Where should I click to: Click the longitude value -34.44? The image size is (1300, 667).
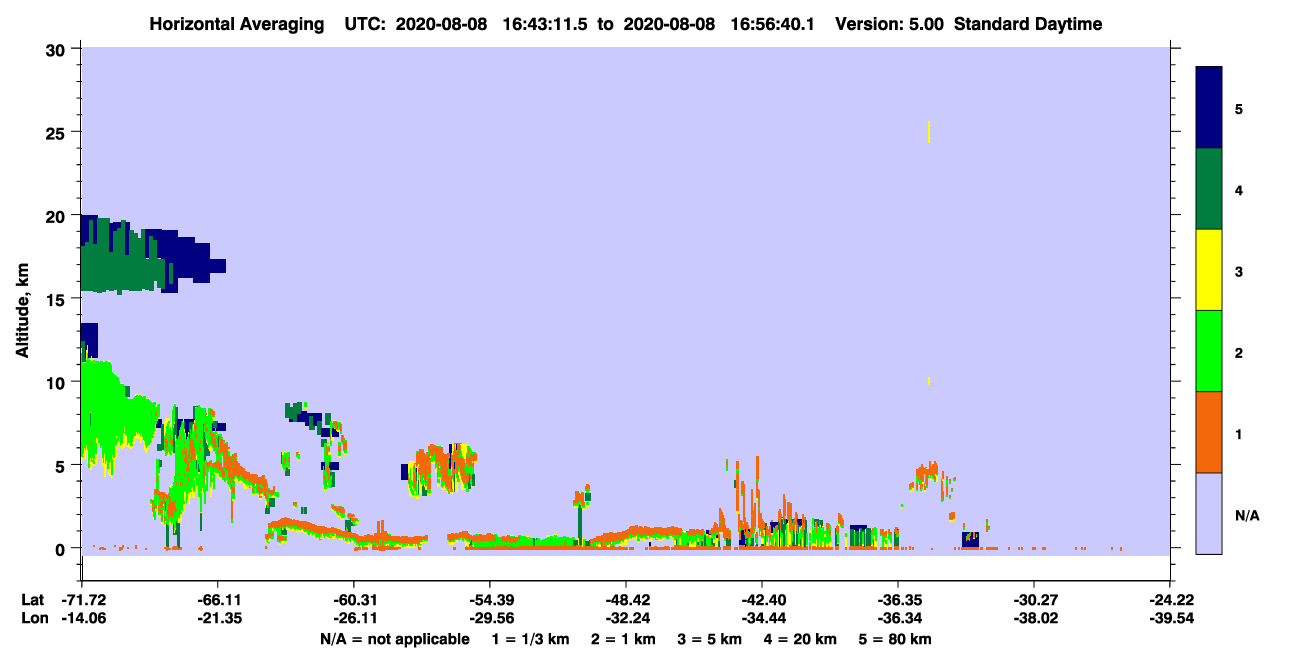(762, 619)
